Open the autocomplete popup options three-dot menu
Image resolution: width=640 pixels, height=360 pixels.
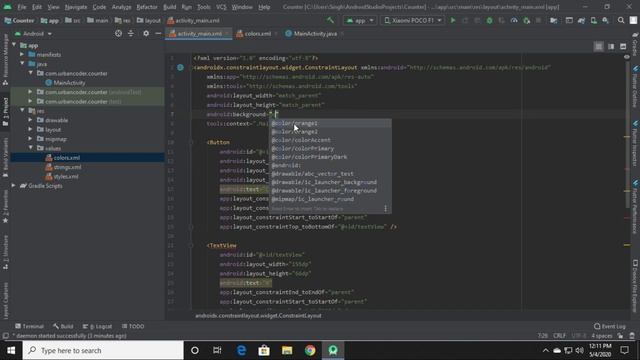(385, 209)
